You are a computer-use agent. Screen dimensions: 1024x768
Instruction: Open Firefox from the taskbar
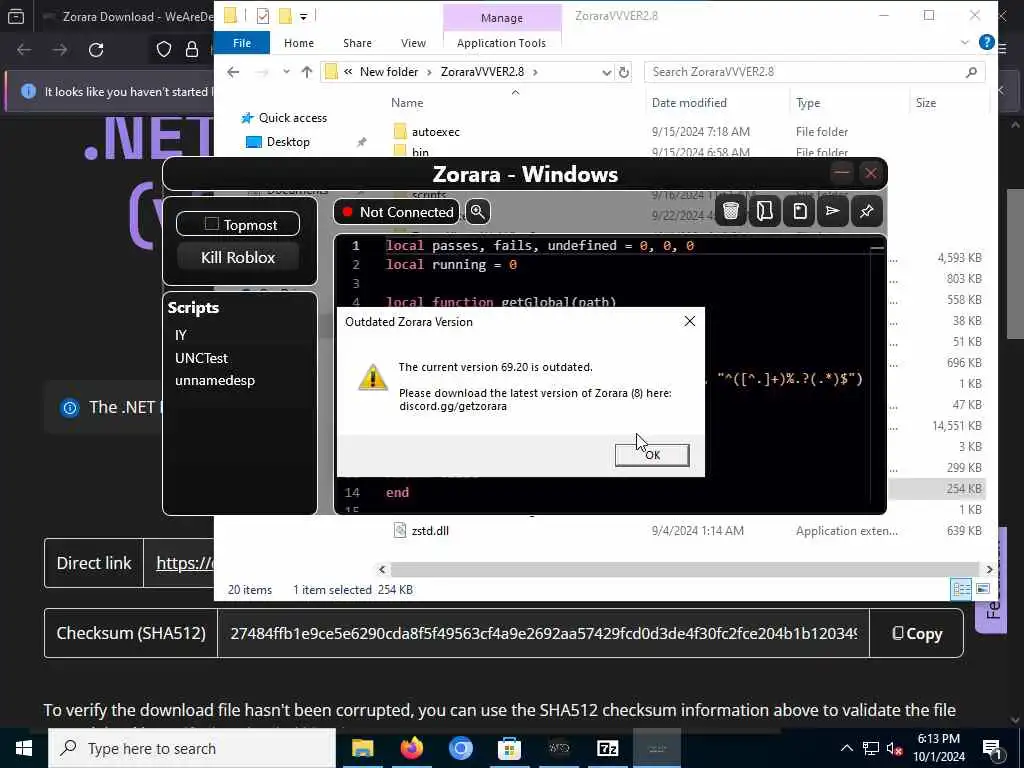click(411, 748)
